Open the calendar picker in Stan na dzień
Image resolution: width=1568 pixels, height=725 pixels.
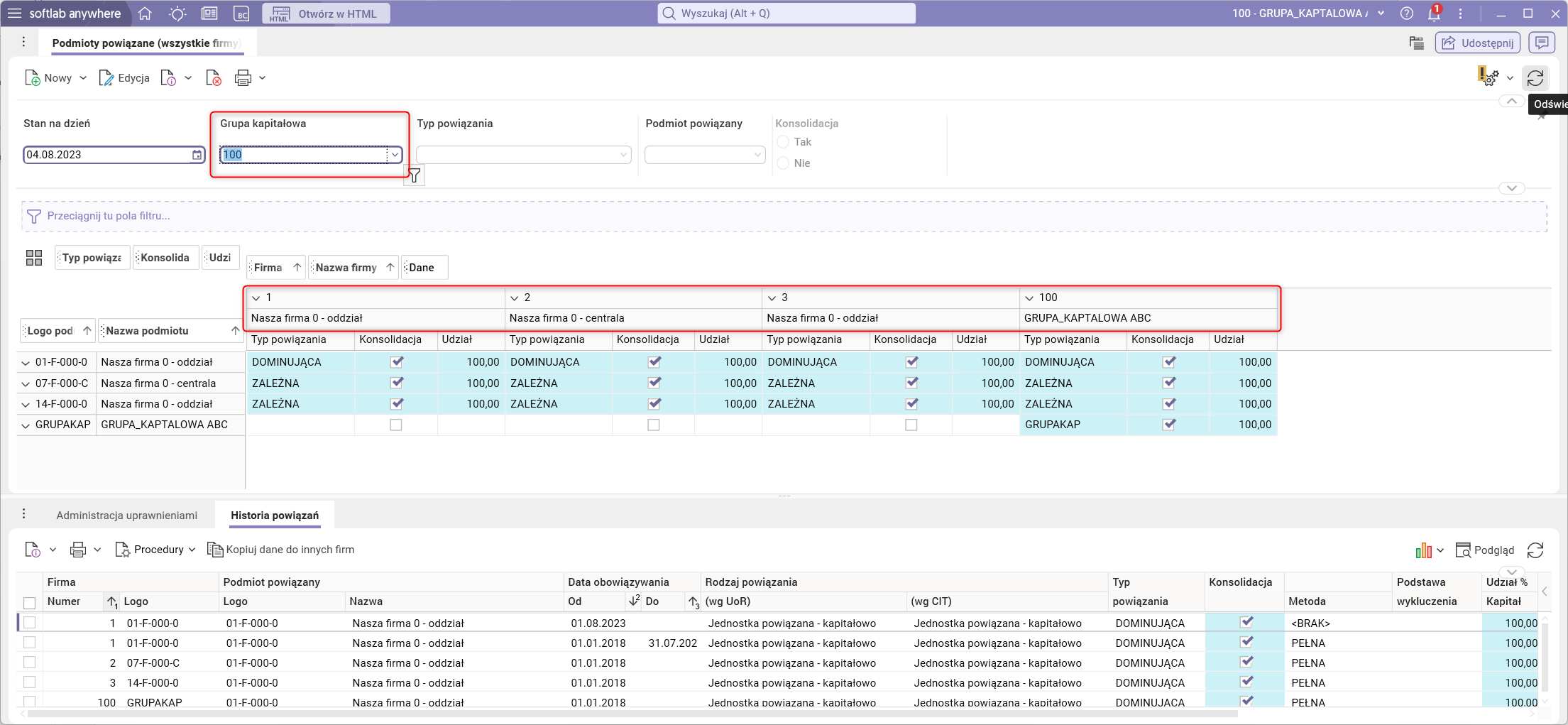point(197,155)
